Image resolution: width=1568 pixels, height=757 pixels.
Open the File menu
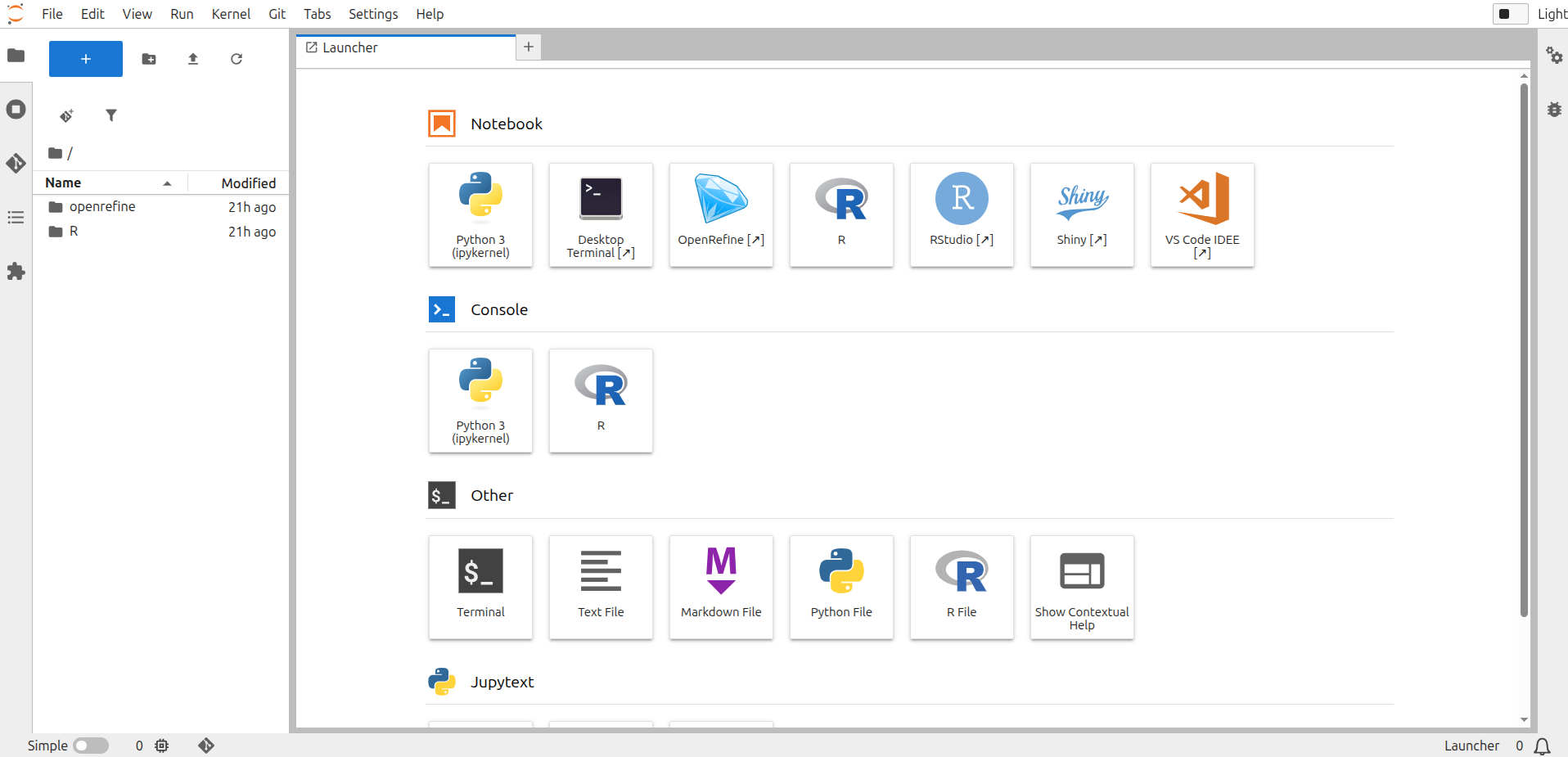click(52, 14)
